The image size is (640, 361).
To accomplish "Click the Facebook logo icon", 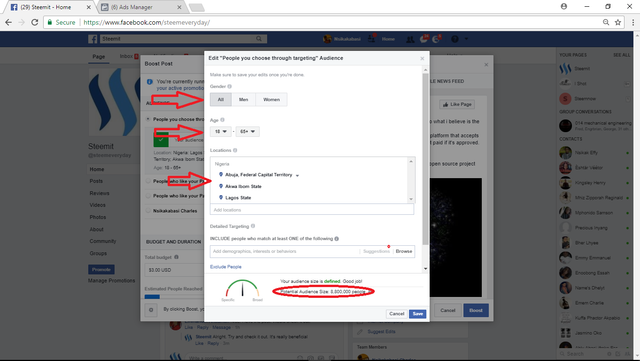I will [x=93, y=39].
